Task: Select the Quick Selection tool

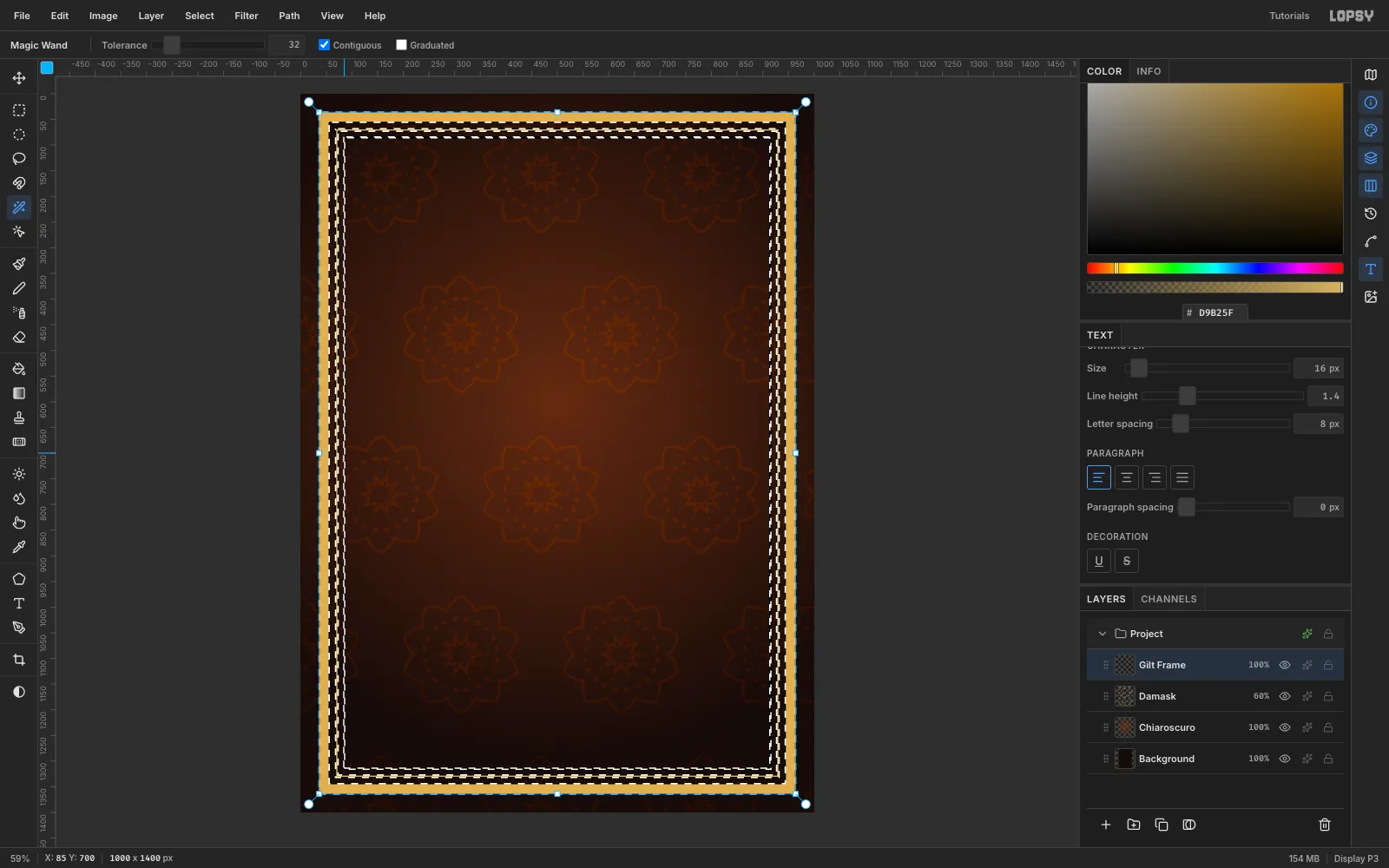Action: (x=19, y=232)
